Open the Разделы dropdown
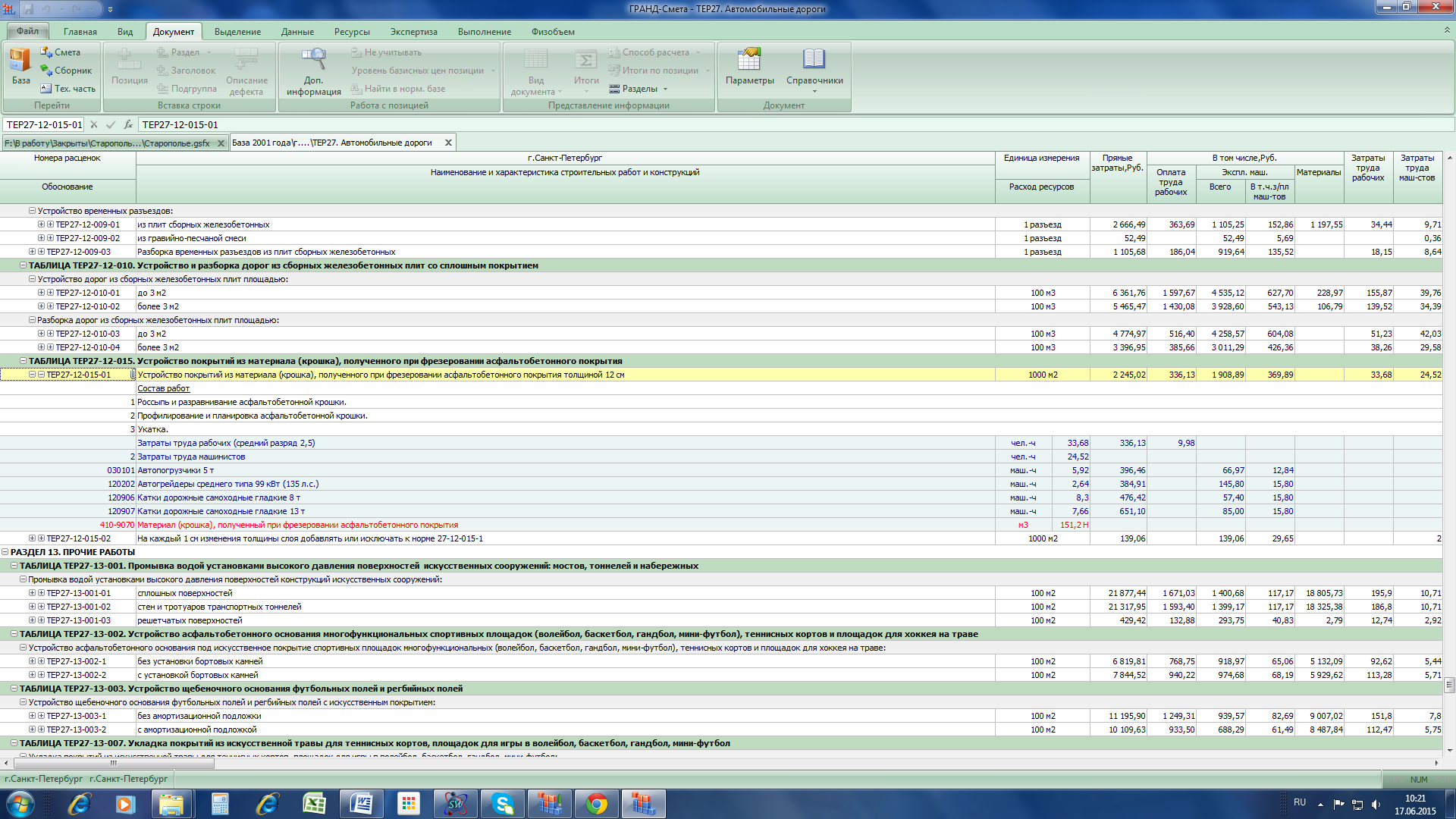The width and height of the screenshot is (1456, 819). (639, 89)
